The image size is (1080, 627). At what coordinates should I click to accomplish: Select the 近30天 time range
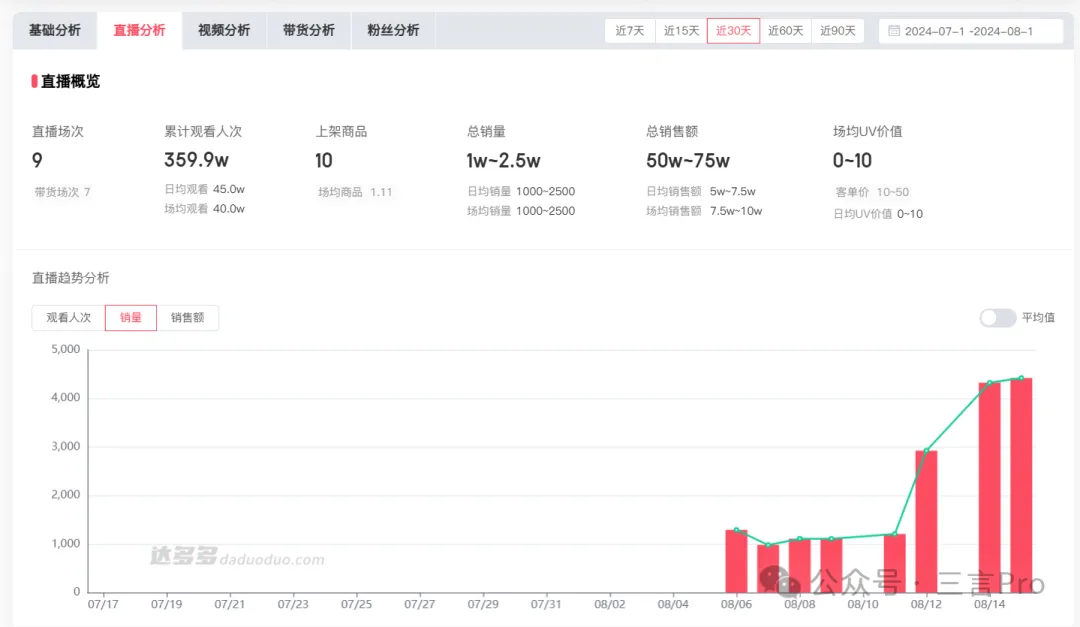pyautogui.click(x=733, y=31)
